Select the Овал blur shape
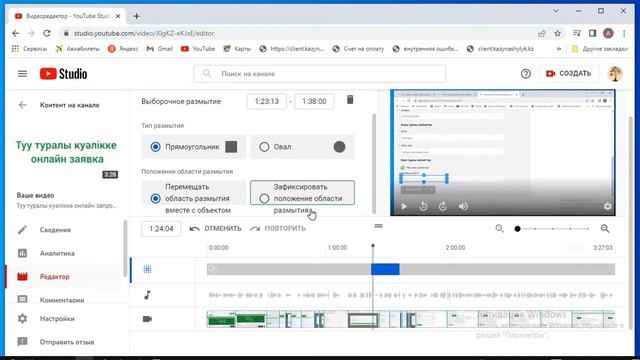Screen dimensions: 640x360 (x=302, y=147)
